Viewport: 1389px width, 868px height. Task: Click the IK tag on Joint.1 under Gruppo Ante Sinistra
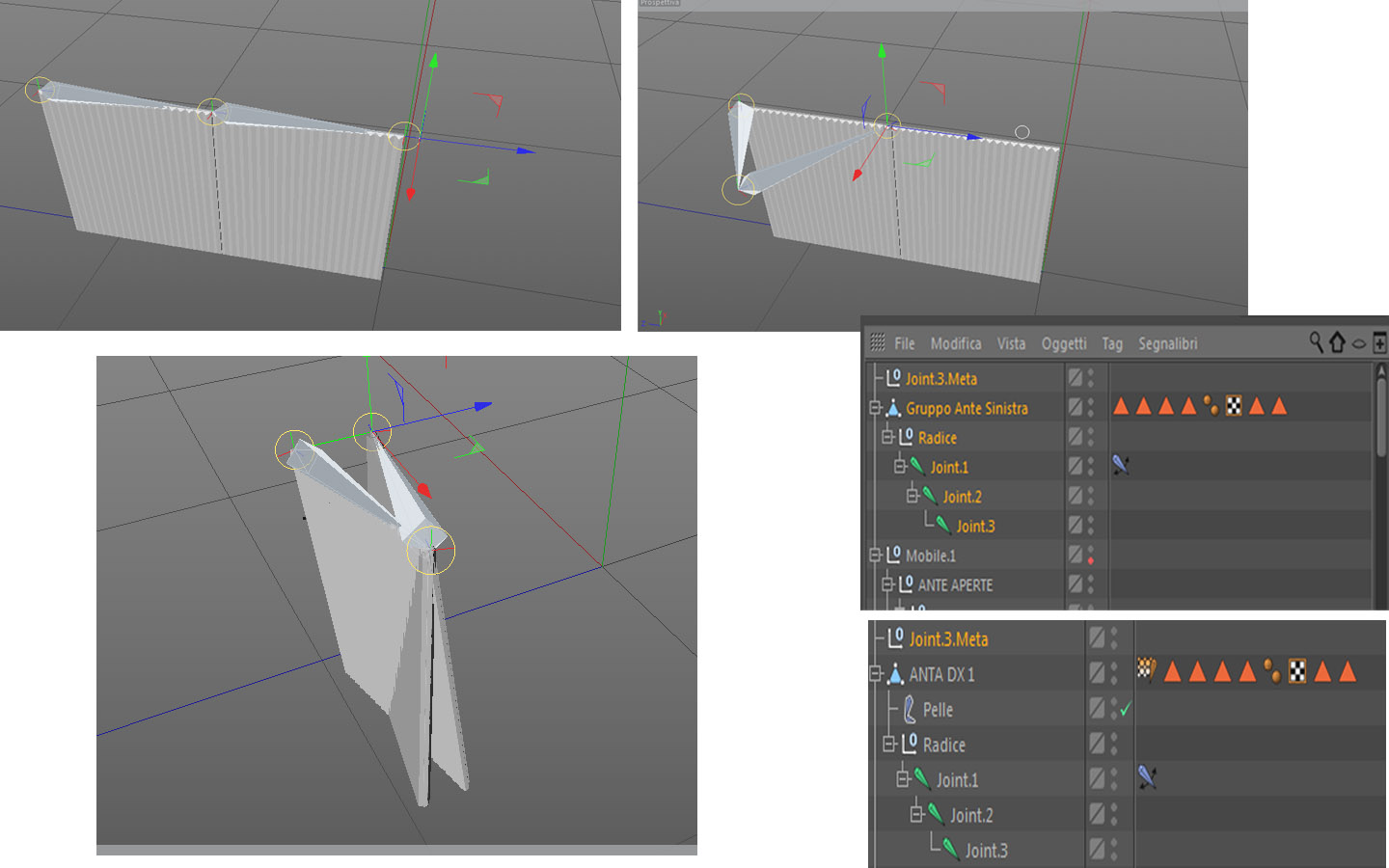[1120, 465]
